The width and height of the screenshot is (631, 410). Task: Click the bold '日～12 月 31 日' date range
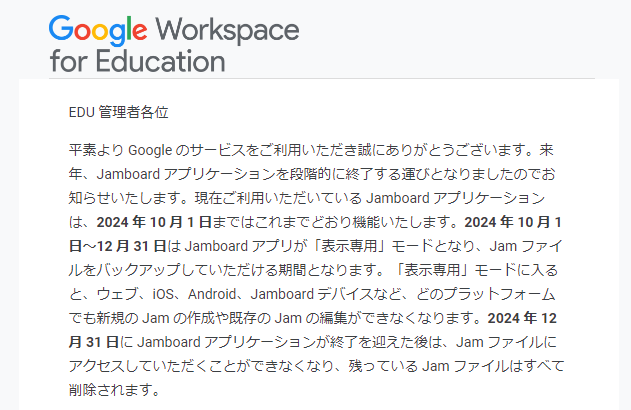click(117, 246)
